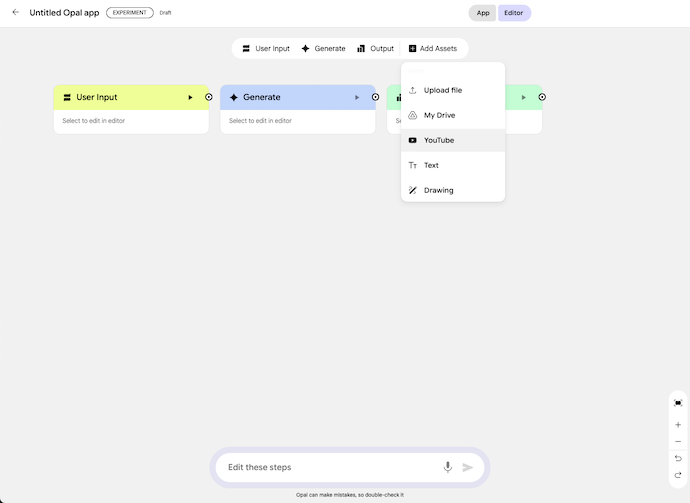Go back using the top-left arrow
Viewport: 690px width, 503px height.
16,12
